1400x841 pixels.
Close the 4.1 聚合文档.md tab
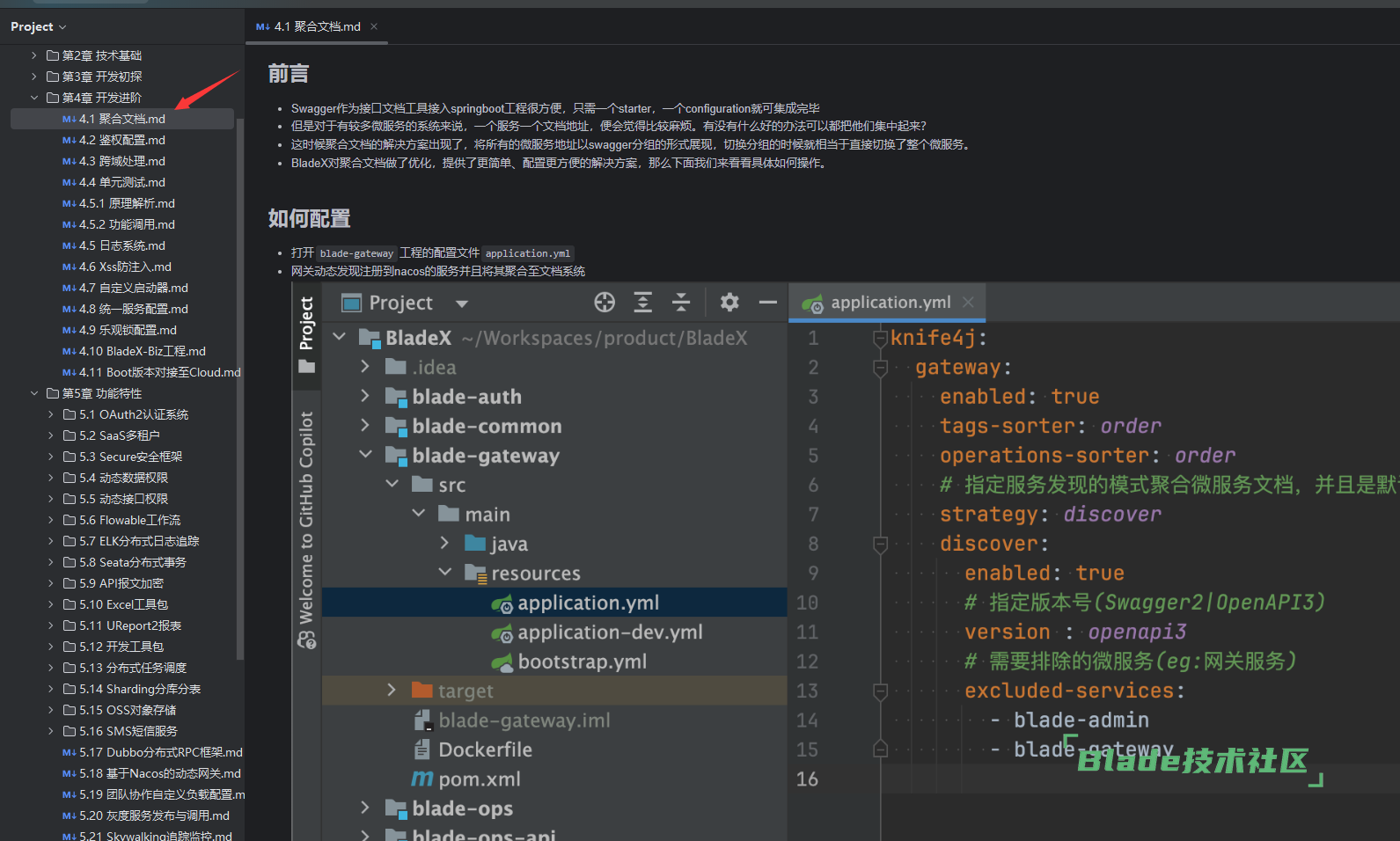374,26
